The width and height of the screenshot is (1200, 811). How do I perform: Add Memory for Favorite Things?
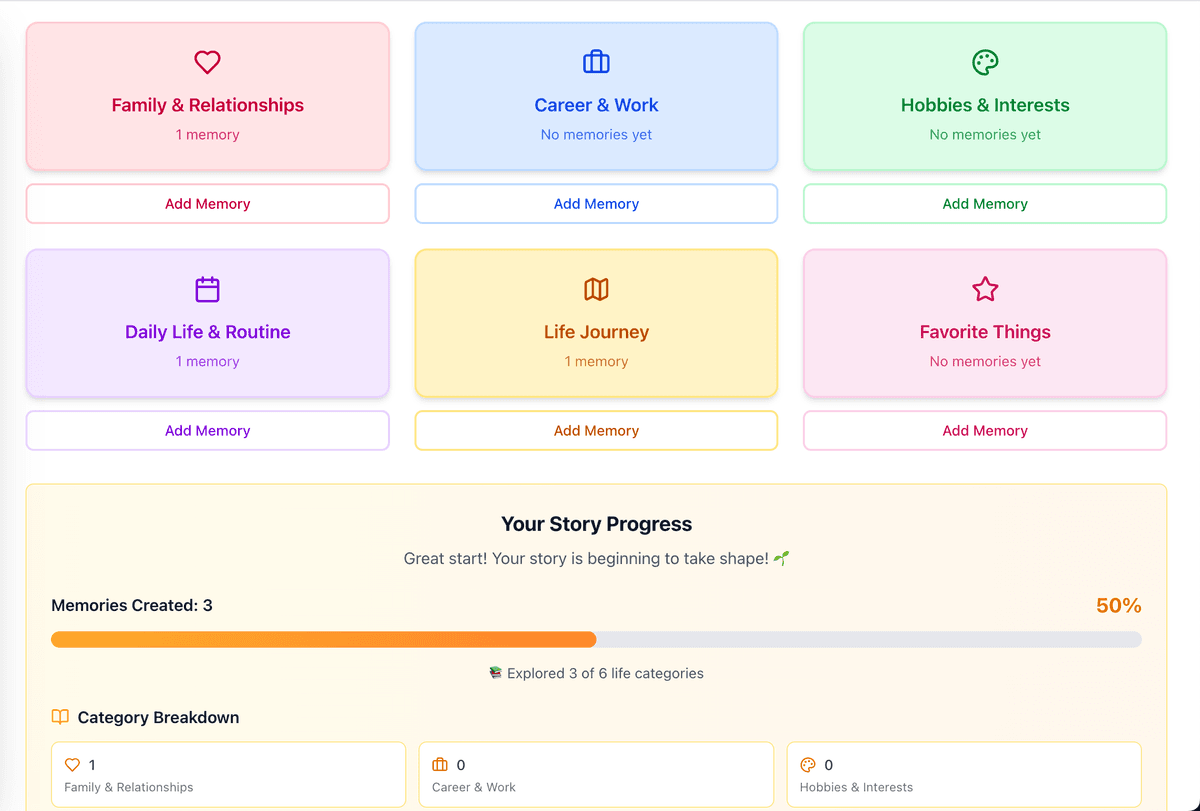pos(985,431)
